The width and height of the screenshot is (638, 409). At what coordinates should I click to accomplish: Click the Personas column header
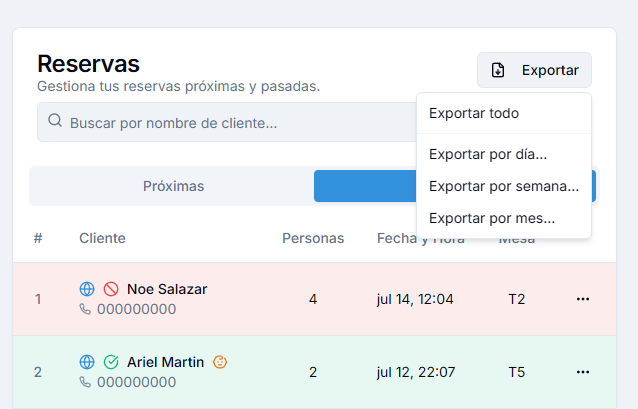pyautogui.click(x=313, y=238)
